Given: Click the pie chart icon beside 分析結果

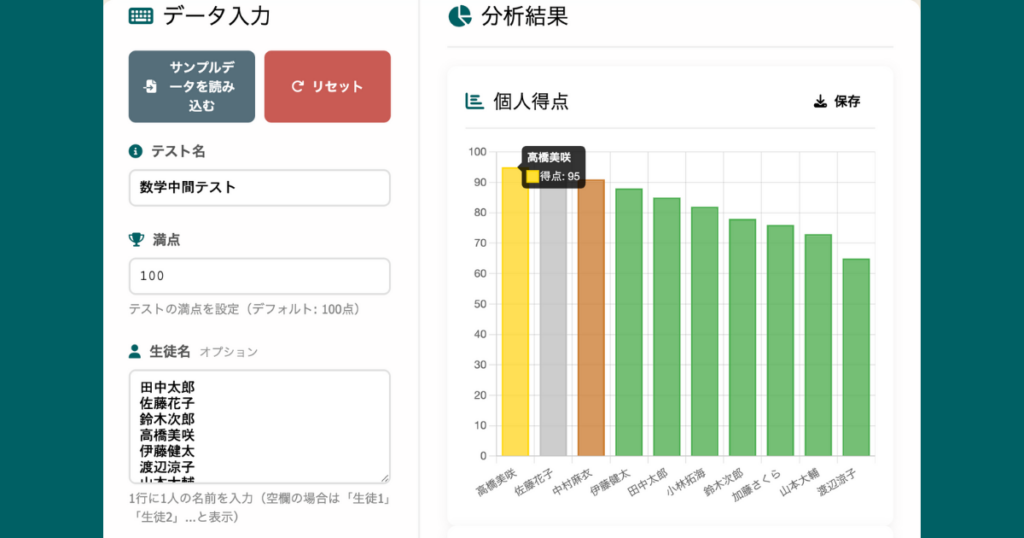Looking at the screenshot, I should tap(460, 16).
